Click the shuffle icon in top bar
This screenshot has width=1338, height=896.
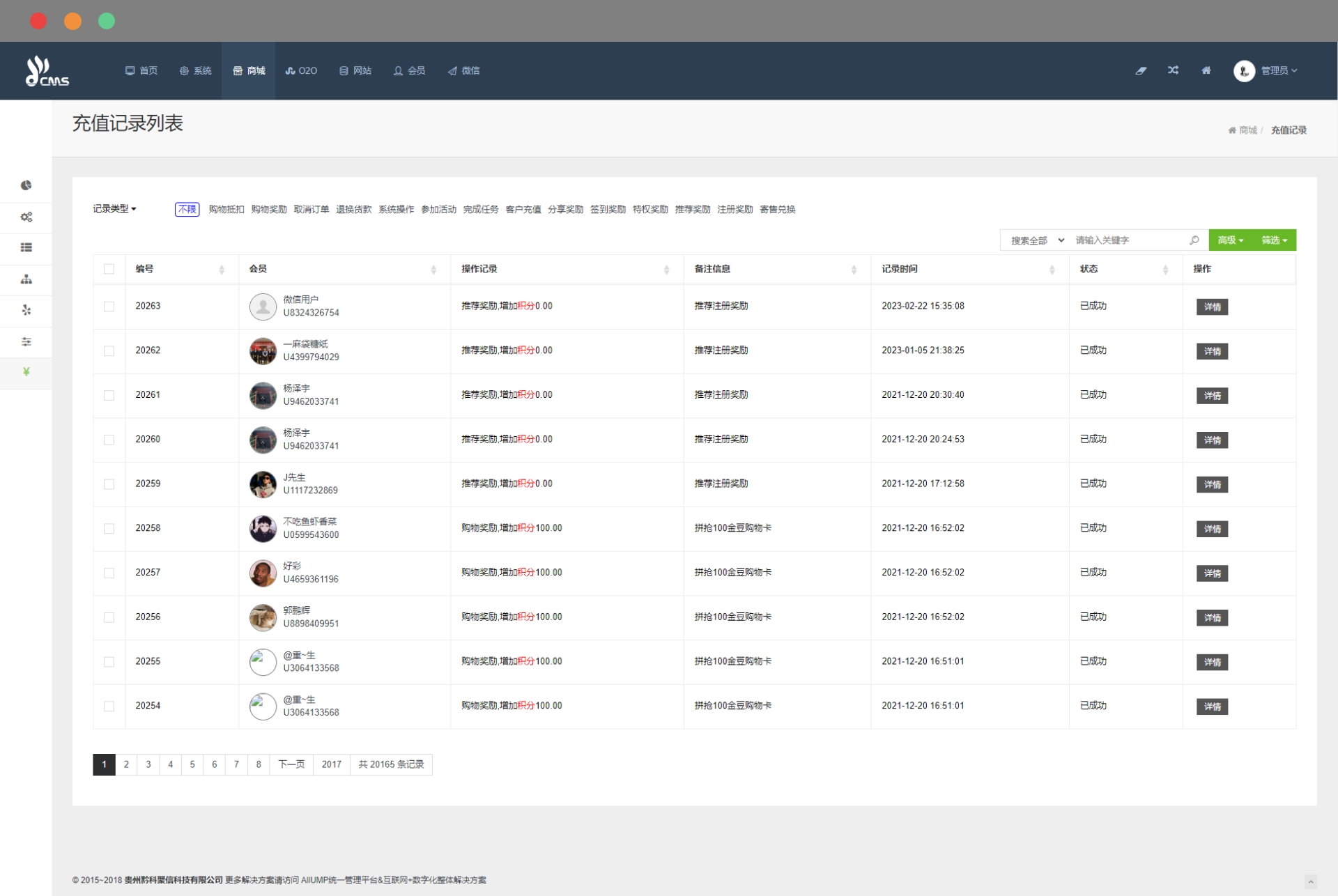(x=1174, y=70)
